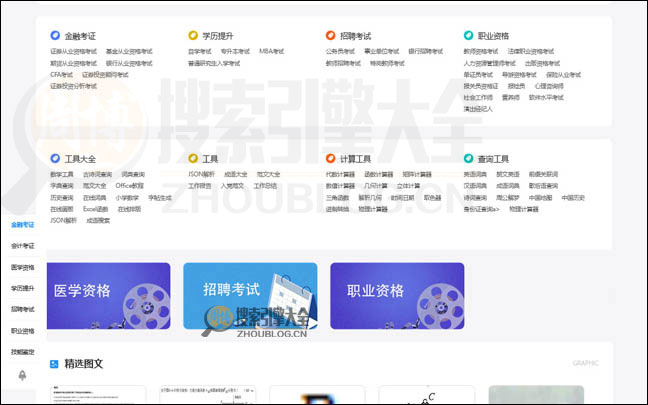Open the 医学资格 banner card

point(109,296)
